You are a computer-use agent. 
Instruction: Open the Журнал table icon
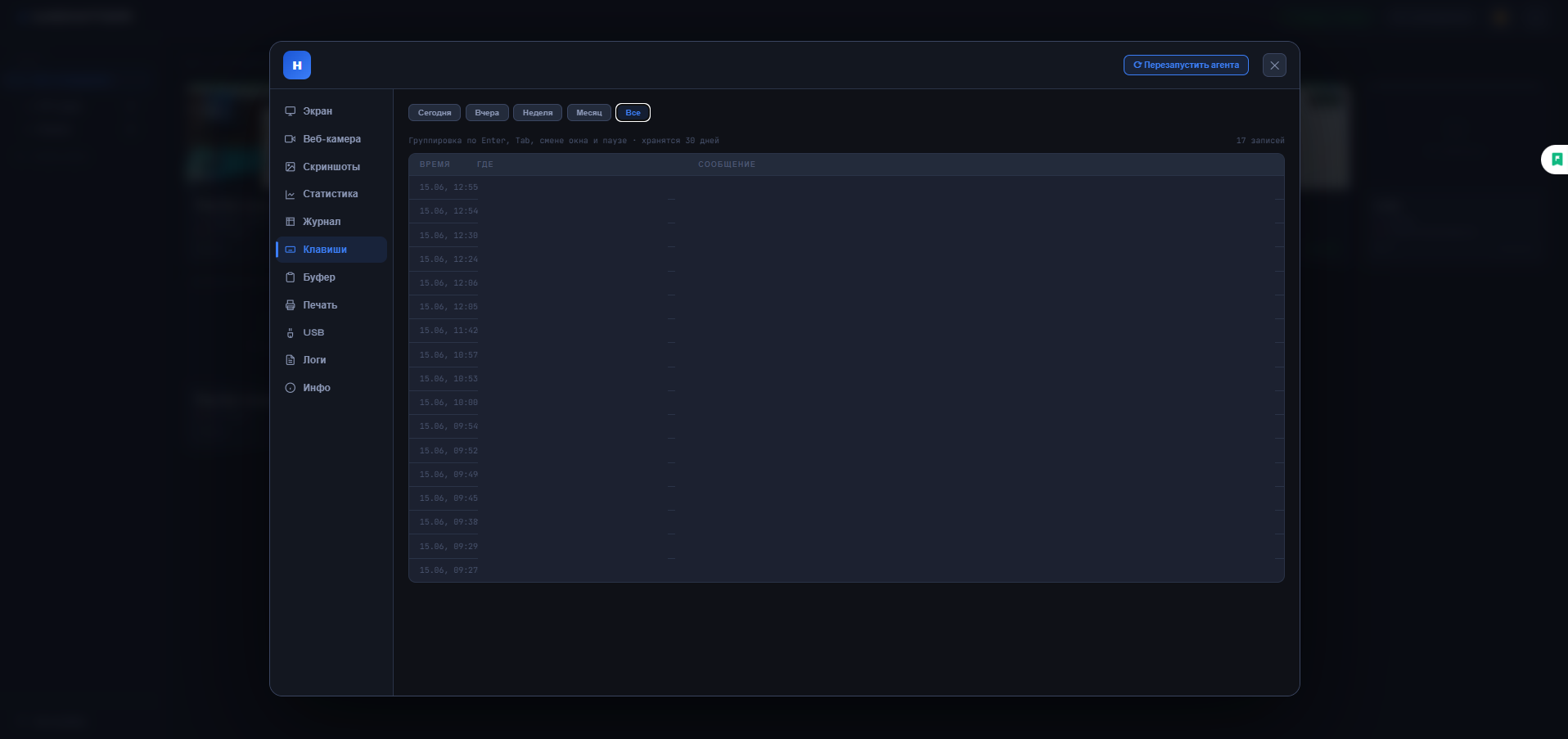(290, 222)
